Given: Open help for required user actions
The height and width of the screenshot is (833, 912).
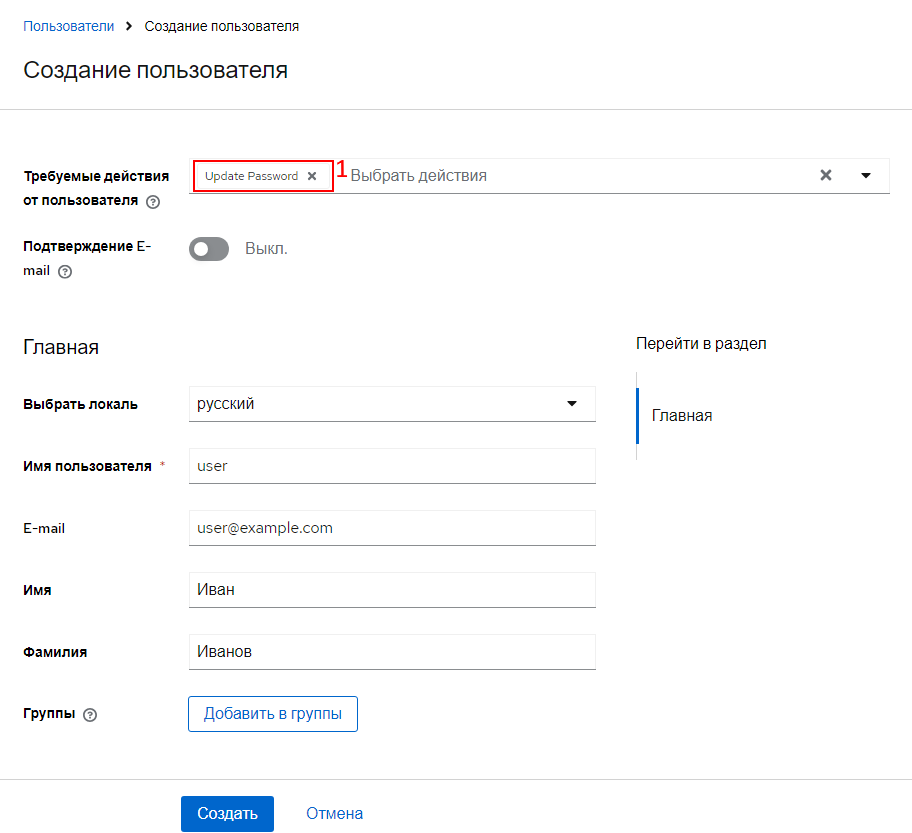Looking at the screenshot, I should (153, 201).
